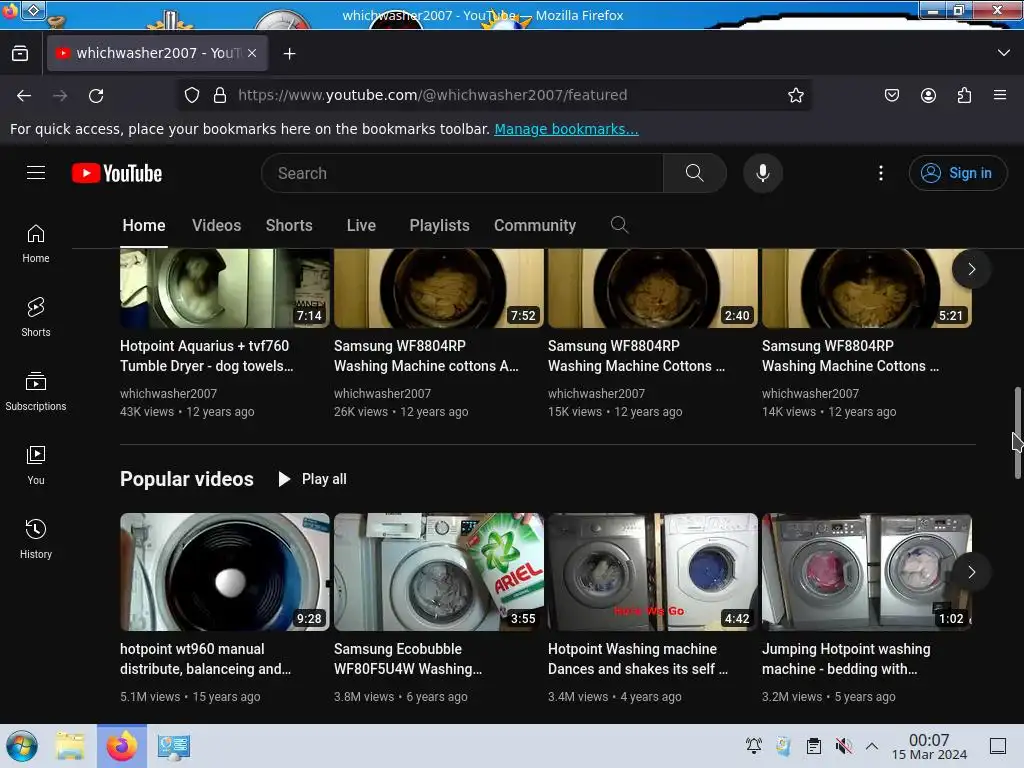The height and width of the screenshot is (768, 1024).
Task: Open Subscriptions in the left sidebar
Action: pos(36,391)
